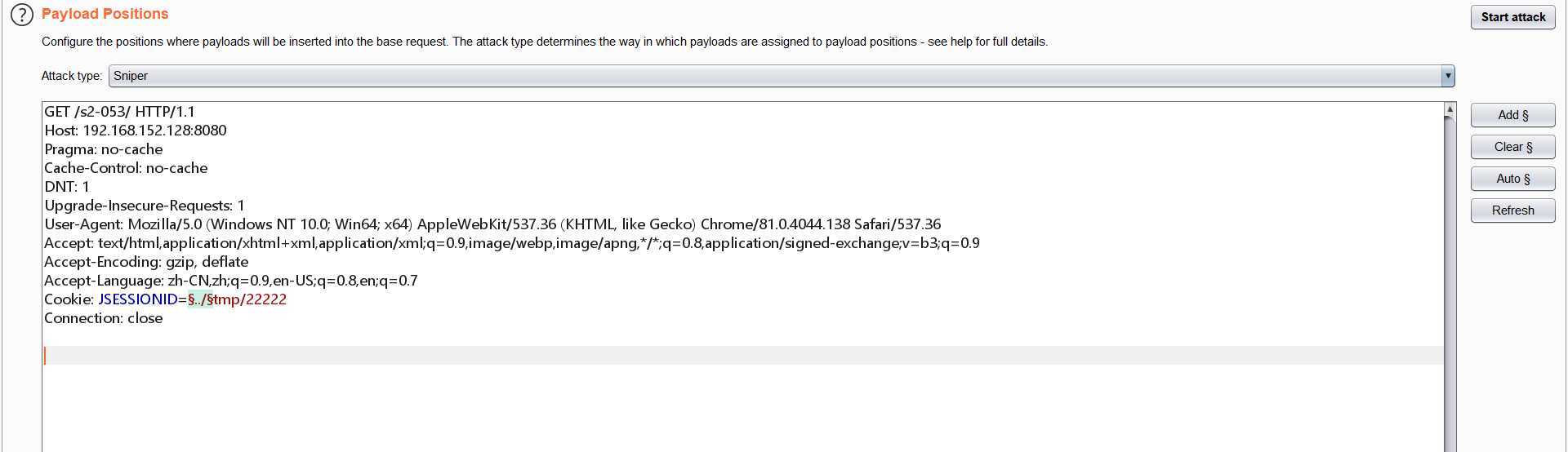Image resolution: width=1568 pixels, height=452 pixels.
Task: Click the JSESSIONID cookie name
Action: 137,299
